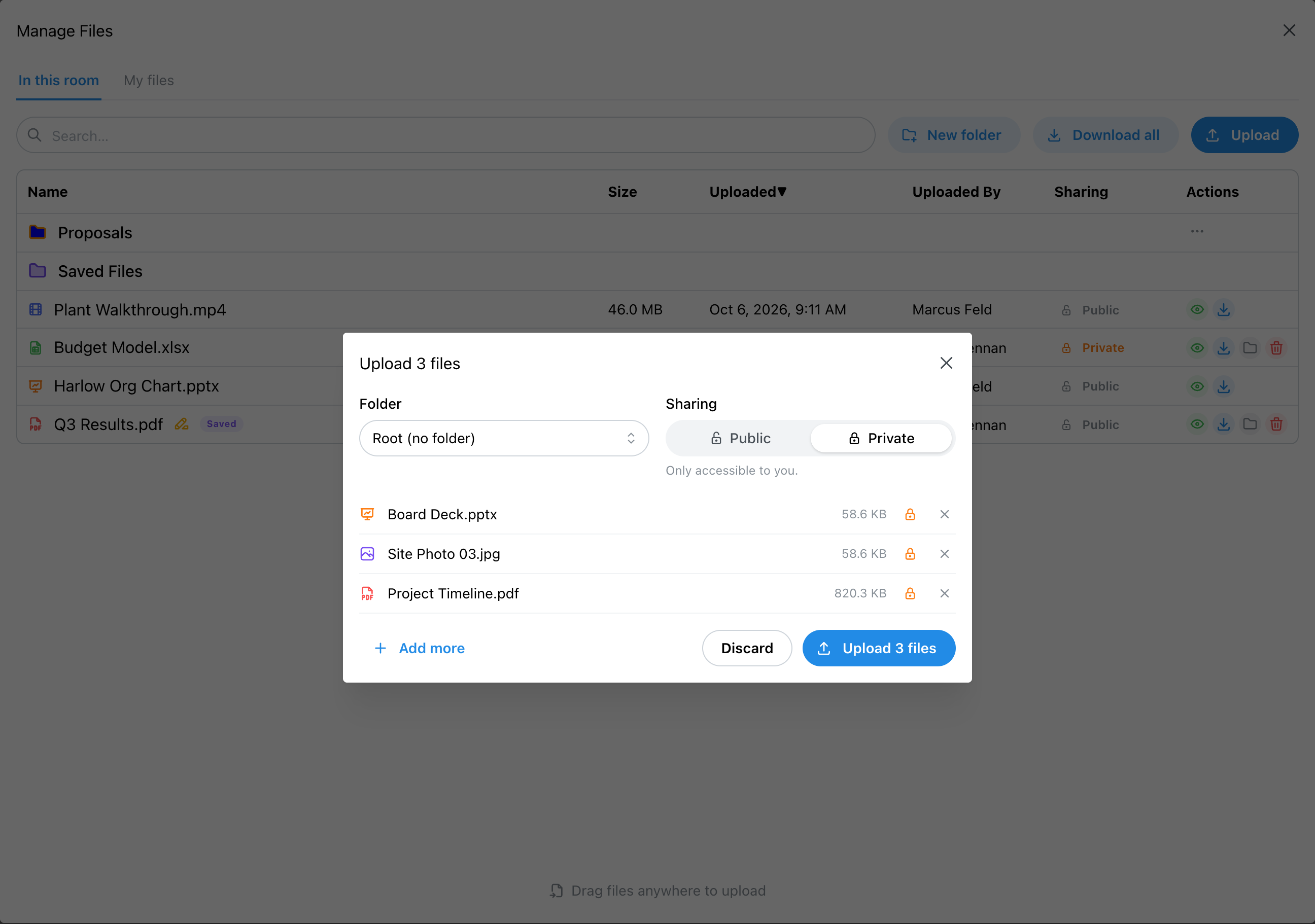Download Budget Model.xlsx
Viewport: 1315px width, 924px height.
click(1223, 347)
